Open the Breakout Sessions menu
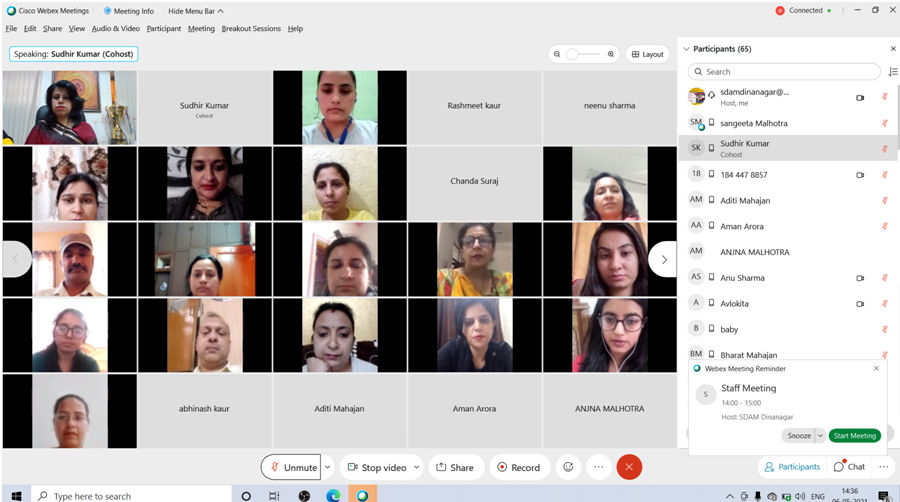Image resolution: width=900 pixels, height=502 pixels. pos(251,29)
